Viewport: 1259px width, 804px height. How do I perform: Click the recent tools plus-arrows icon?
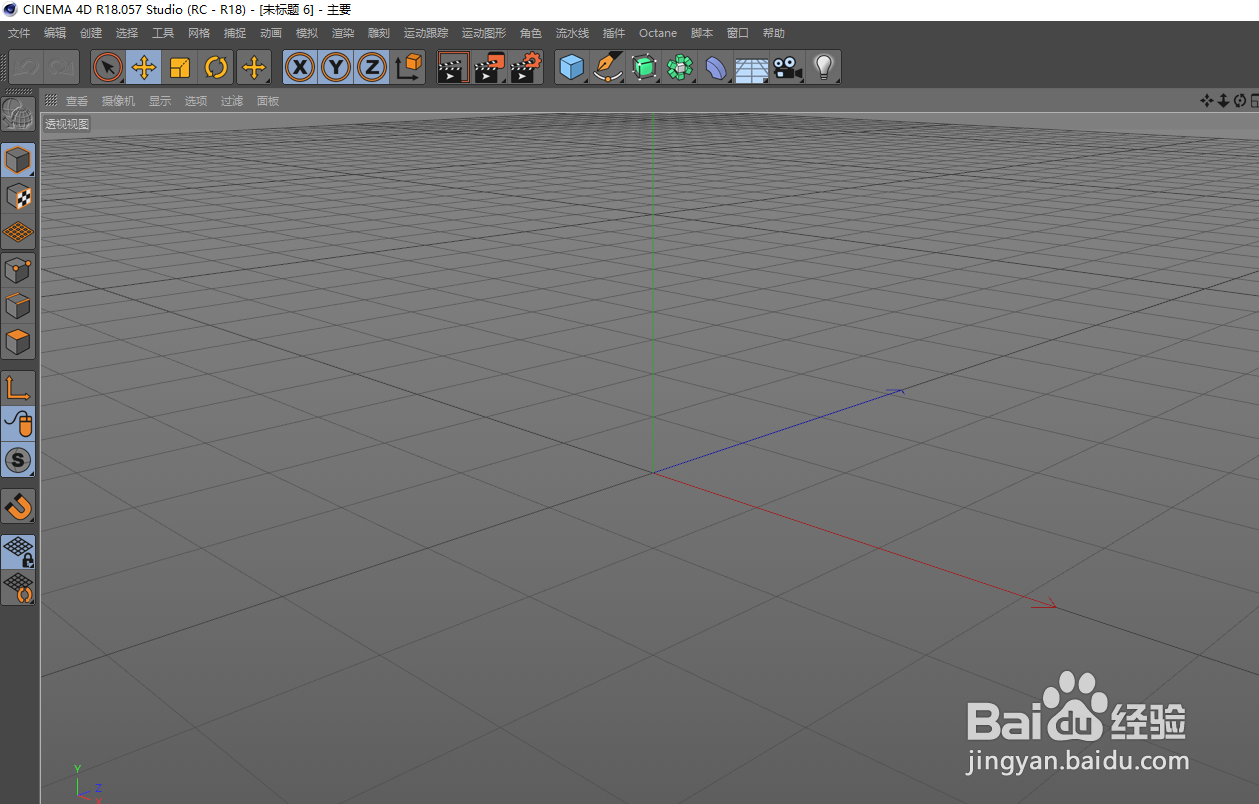(254, 67)
